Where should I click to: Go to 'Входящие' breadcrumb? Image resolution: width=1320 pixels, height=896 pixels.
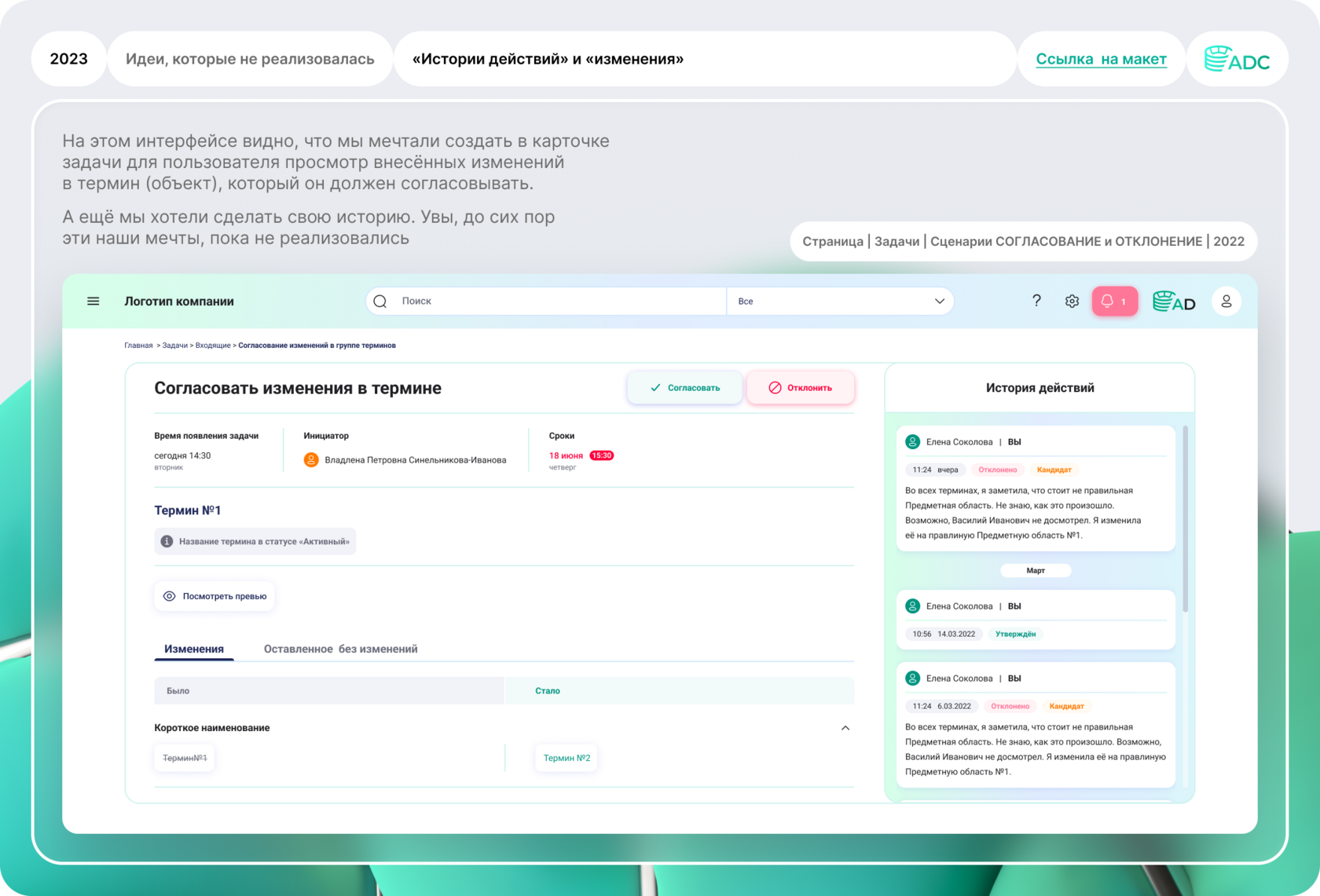[213, 346]
